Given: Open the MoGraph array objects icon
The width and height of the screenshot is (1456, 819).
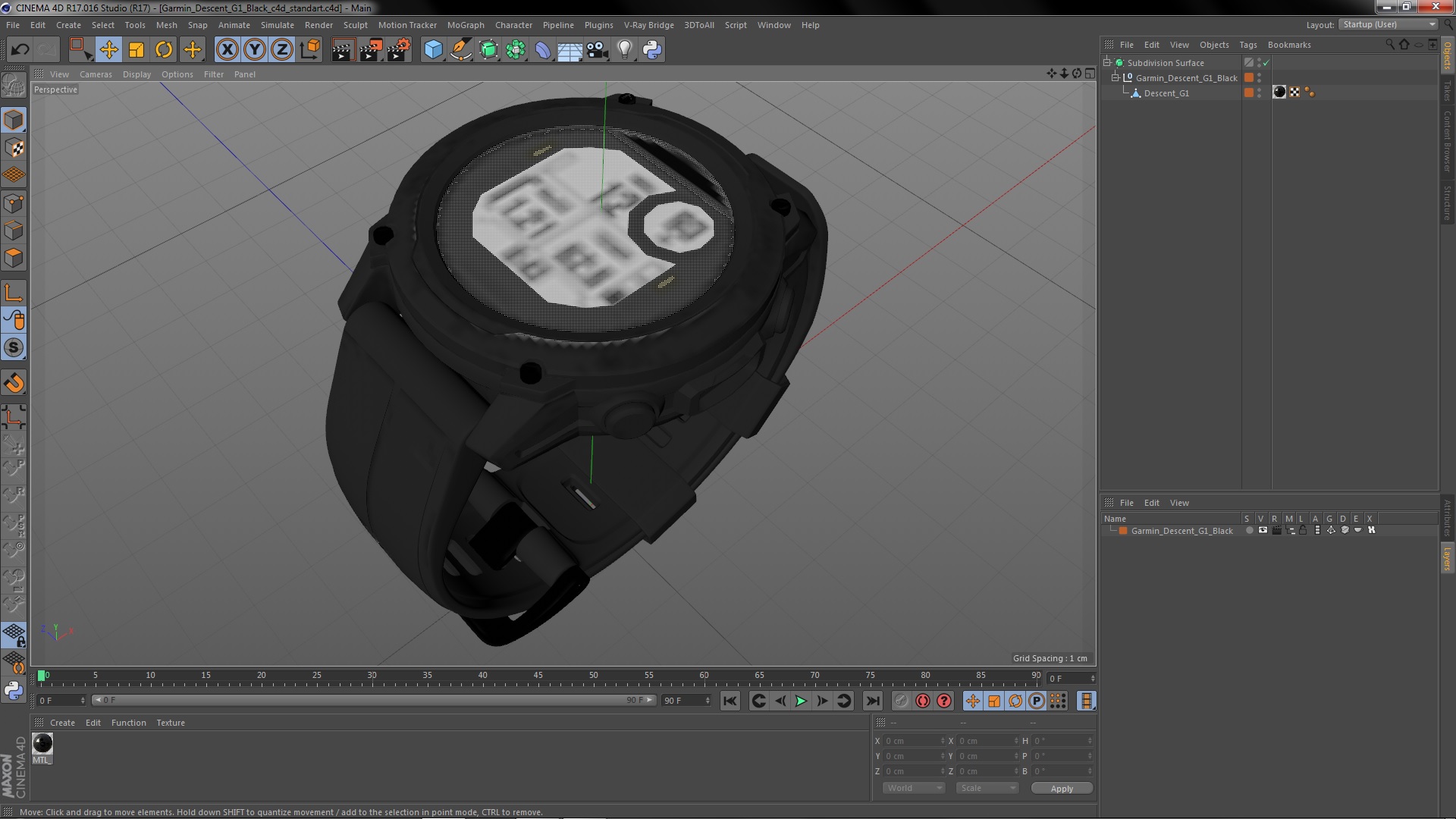Looking at the screenshot, I should coord(516,50).
